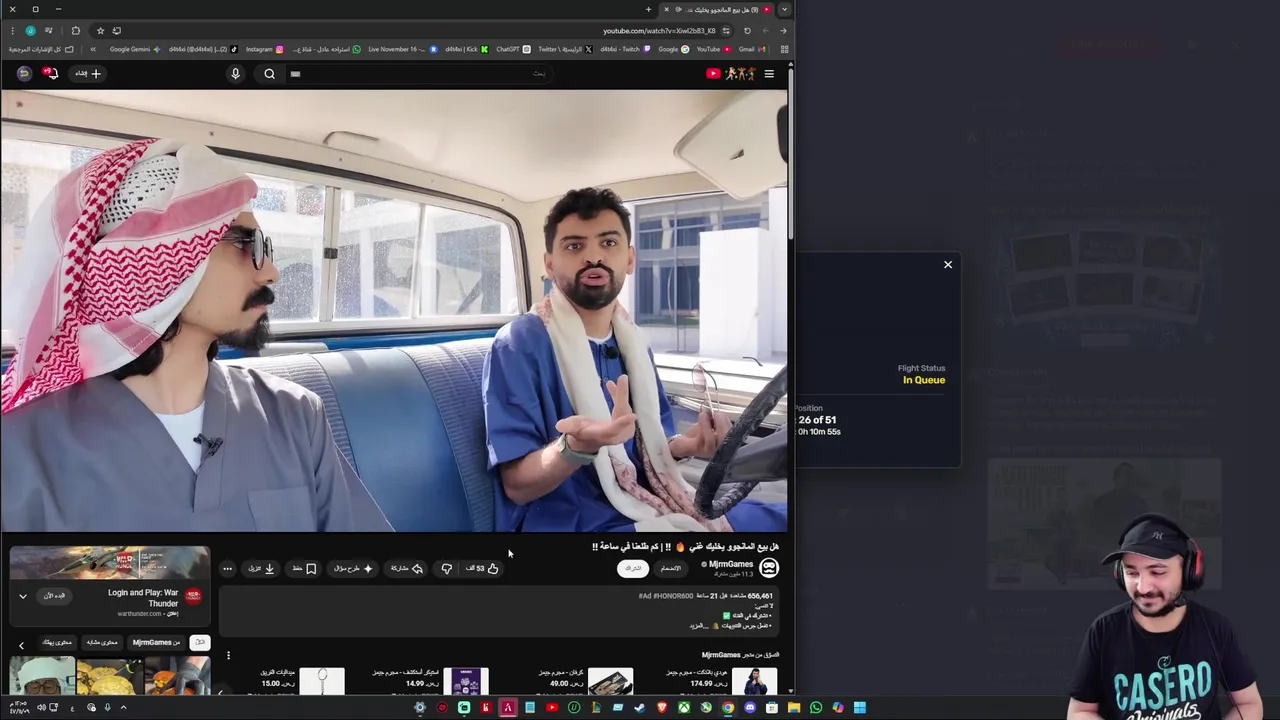Screen dimensions: 1280x720
Task: Click the YouTube voice search microphone
Action: 235,73
